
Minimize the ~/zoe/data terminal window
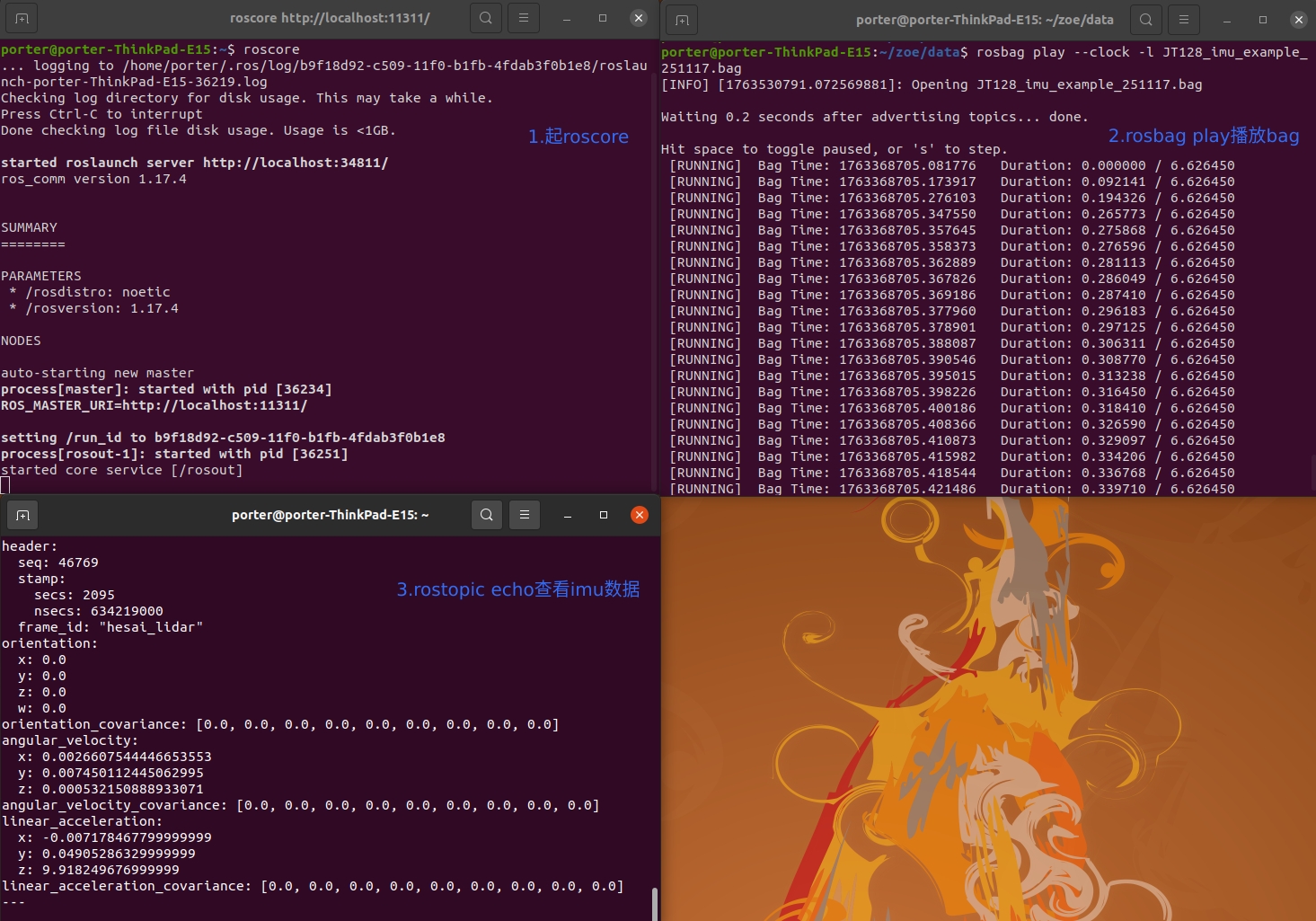1227,19
